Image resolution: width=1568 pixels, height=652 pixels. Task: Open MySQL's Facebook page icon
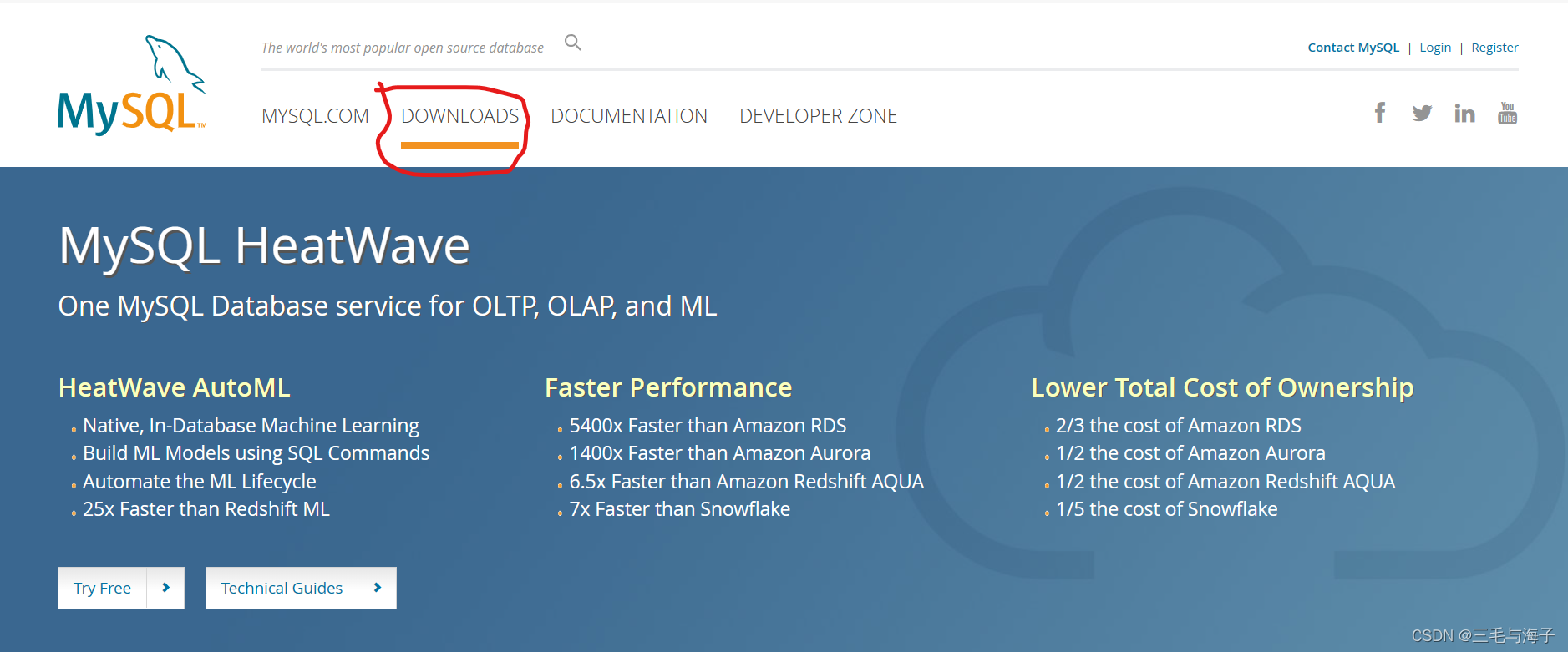tap(1380, 113)
